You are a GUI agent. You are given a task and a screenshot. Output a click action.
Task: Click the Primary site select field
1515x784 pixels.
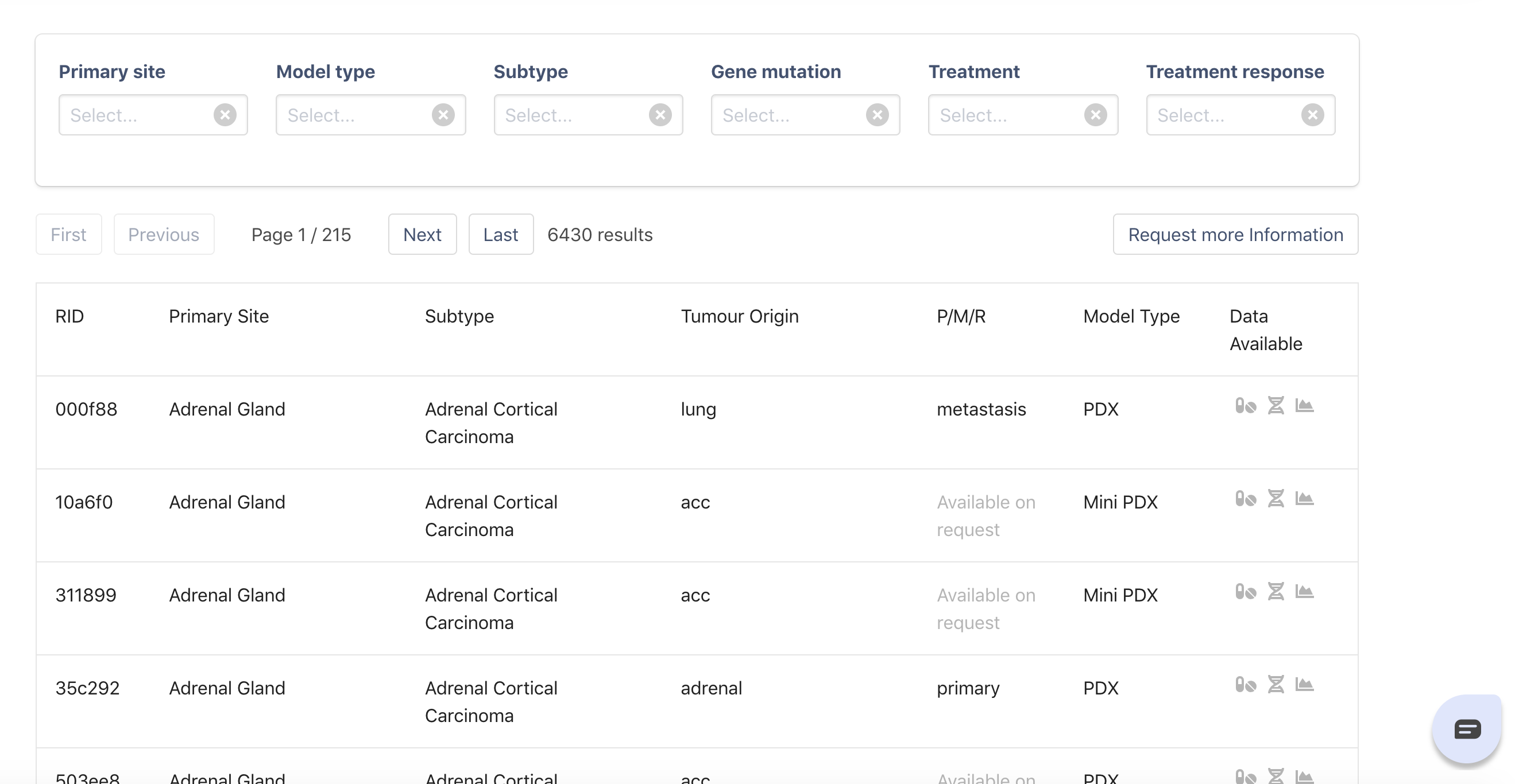pos(136,115)
